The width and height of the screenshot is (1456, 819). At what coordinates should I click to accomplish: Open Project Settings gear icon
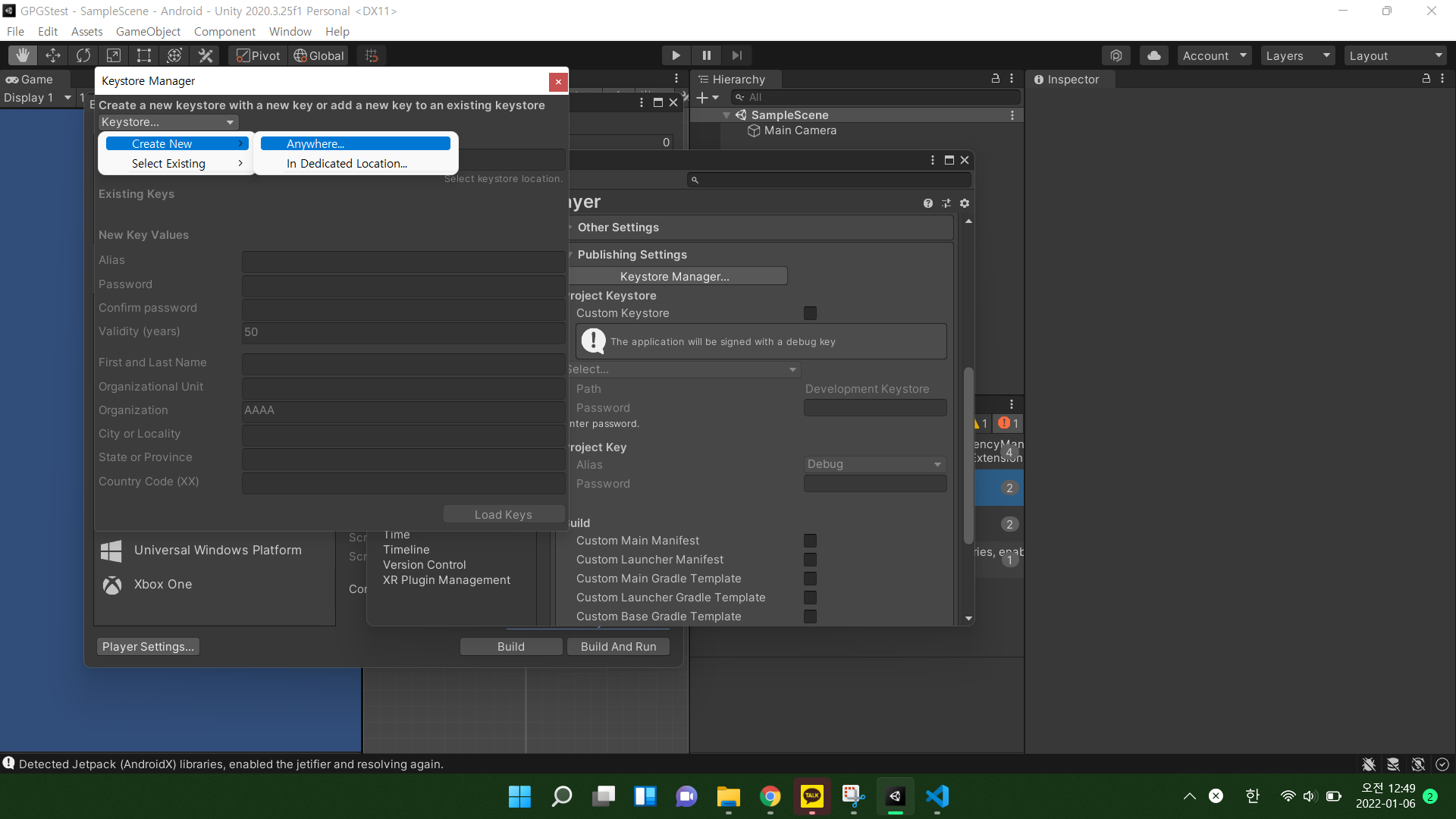[965, 203]
